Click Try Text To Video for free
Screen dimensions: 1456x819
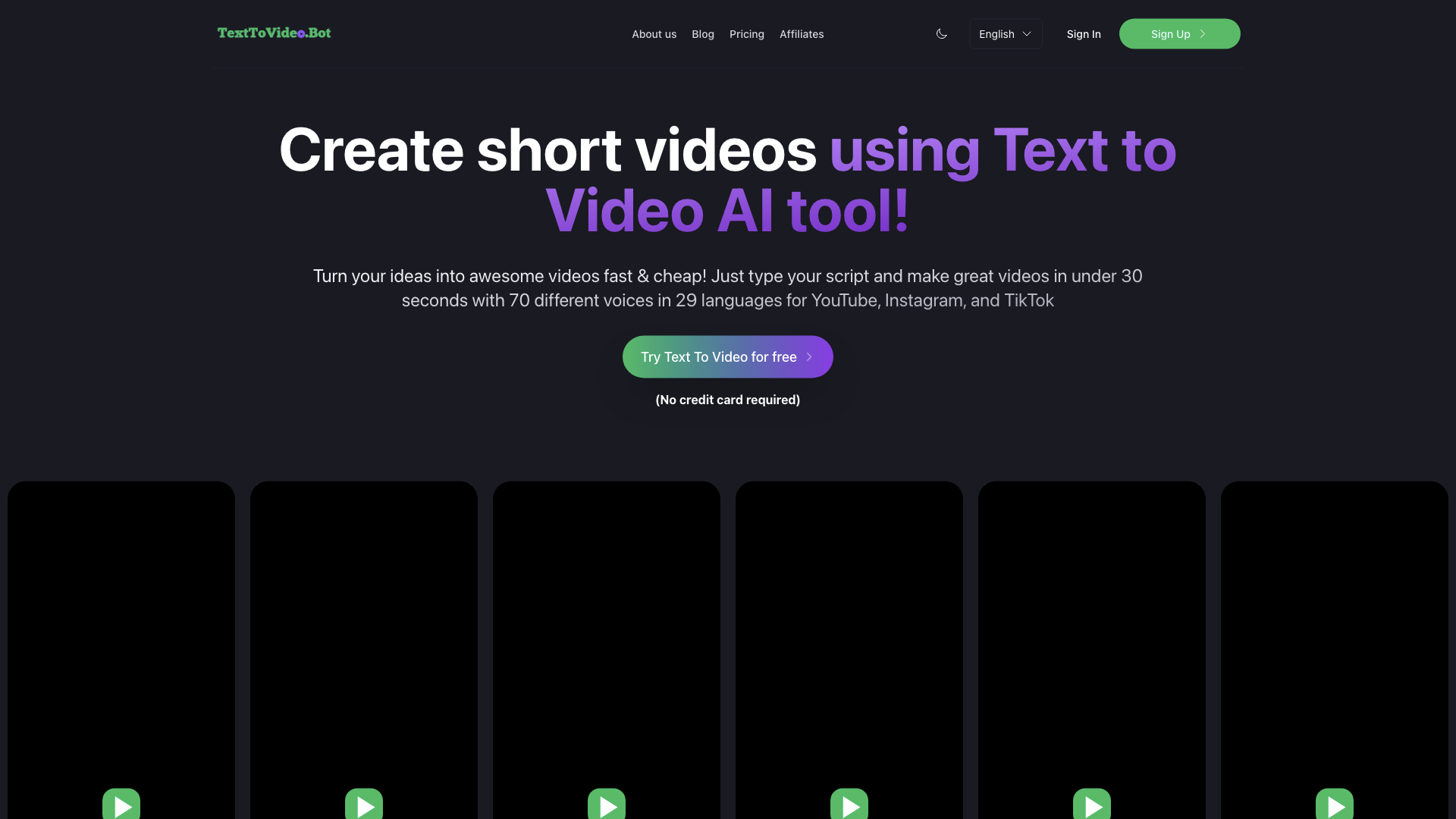(x=727, y=357)
